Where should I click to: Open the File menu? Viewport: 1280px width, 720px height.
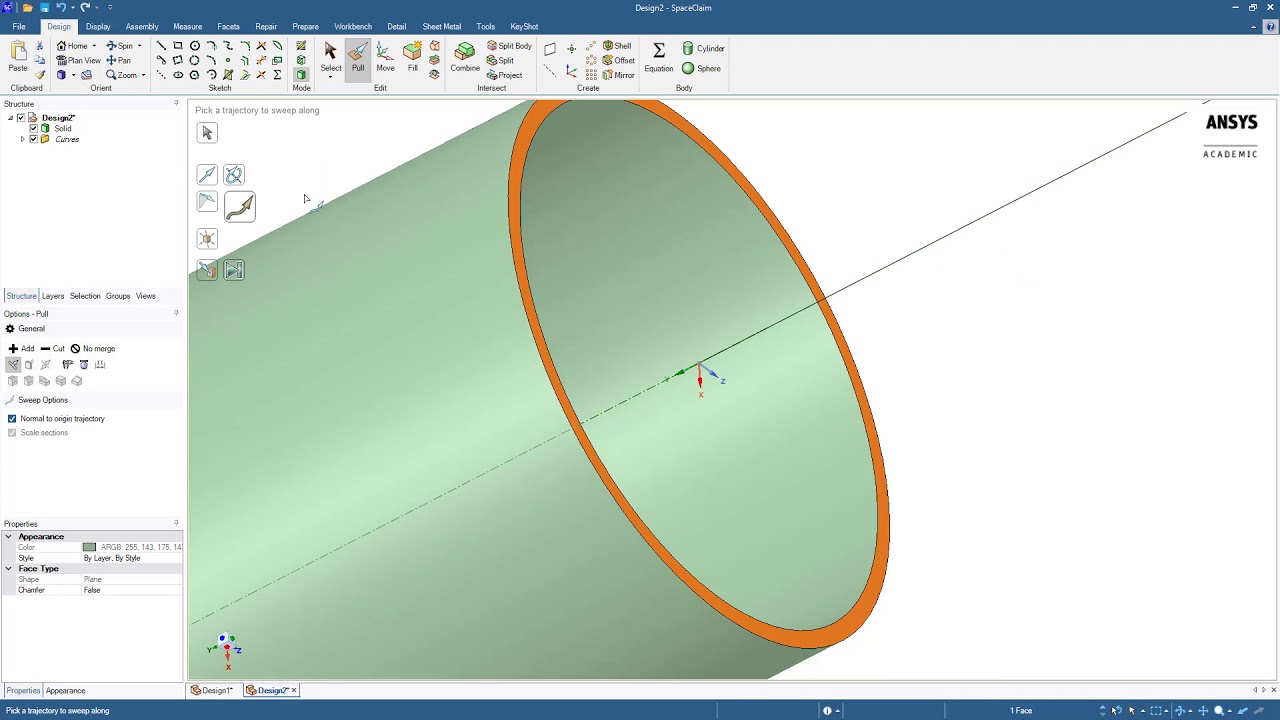[19, 27]
